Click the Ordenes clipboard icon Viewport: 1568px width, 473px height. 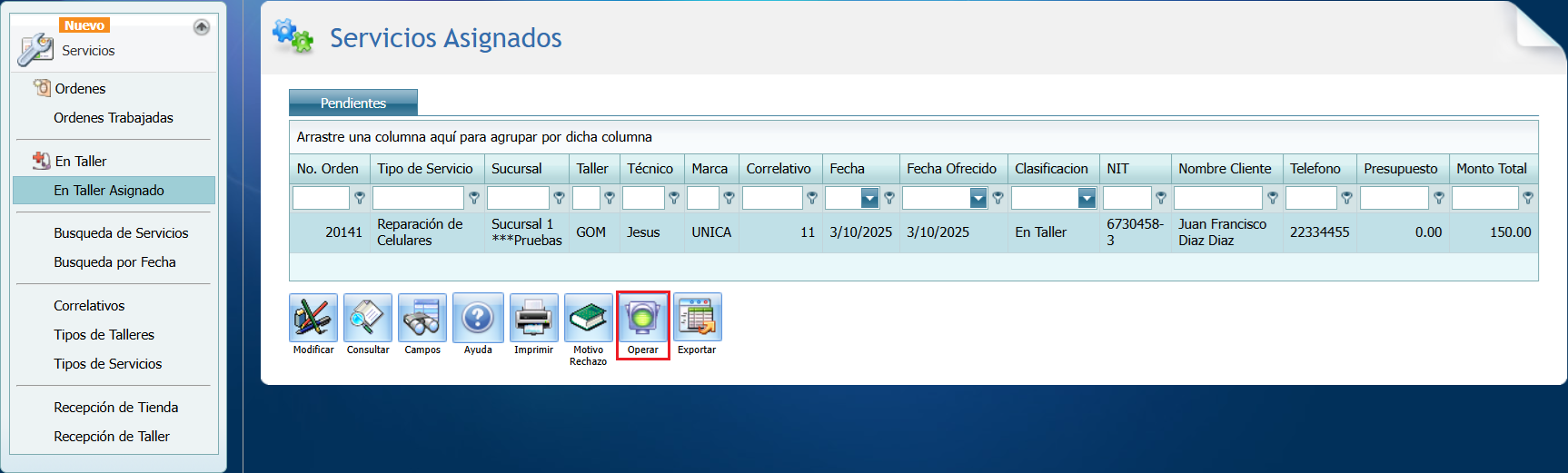click(x=42, y=87)
